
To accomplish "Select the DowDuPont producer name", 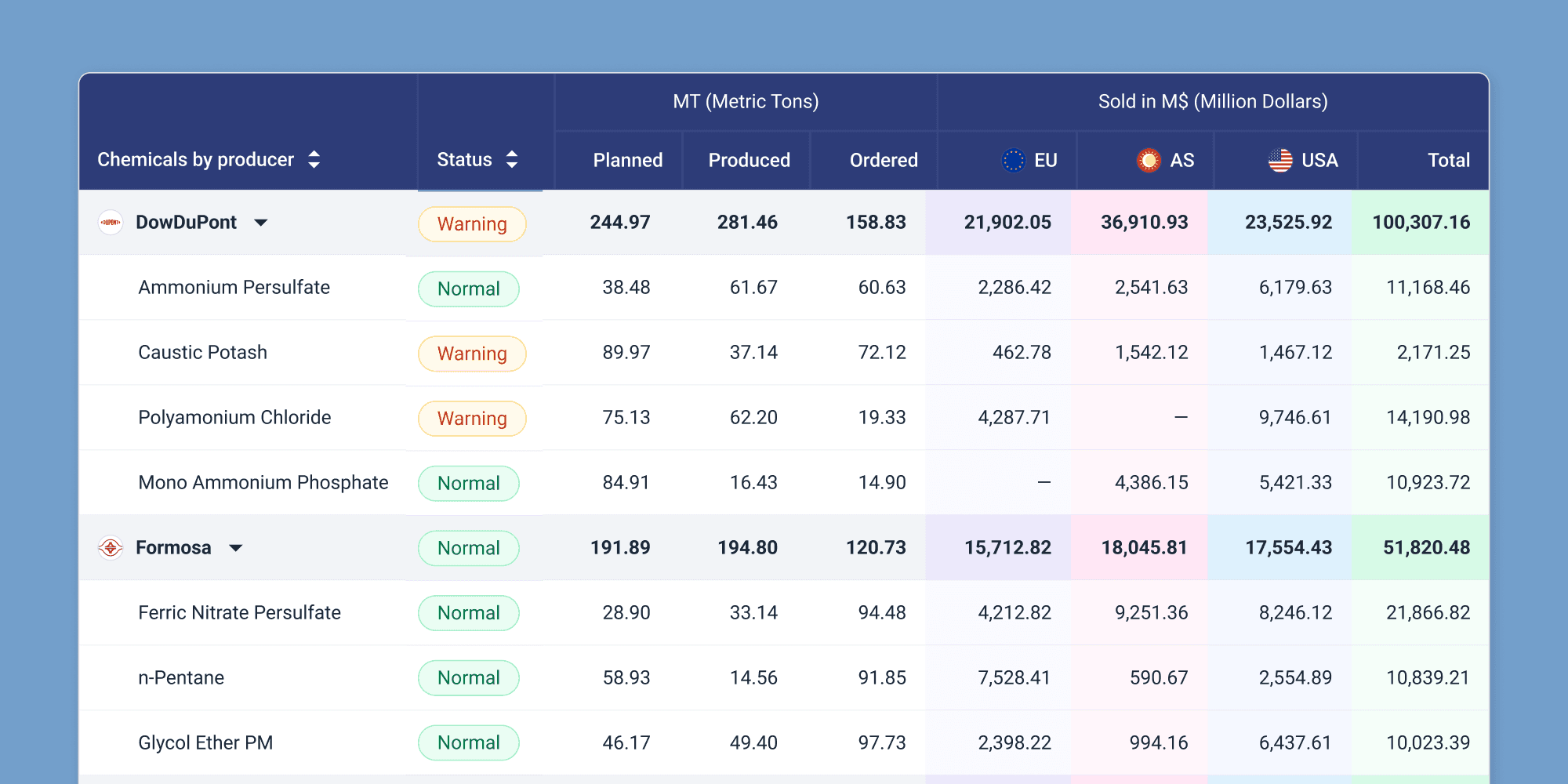I will (x=186, y=223).
